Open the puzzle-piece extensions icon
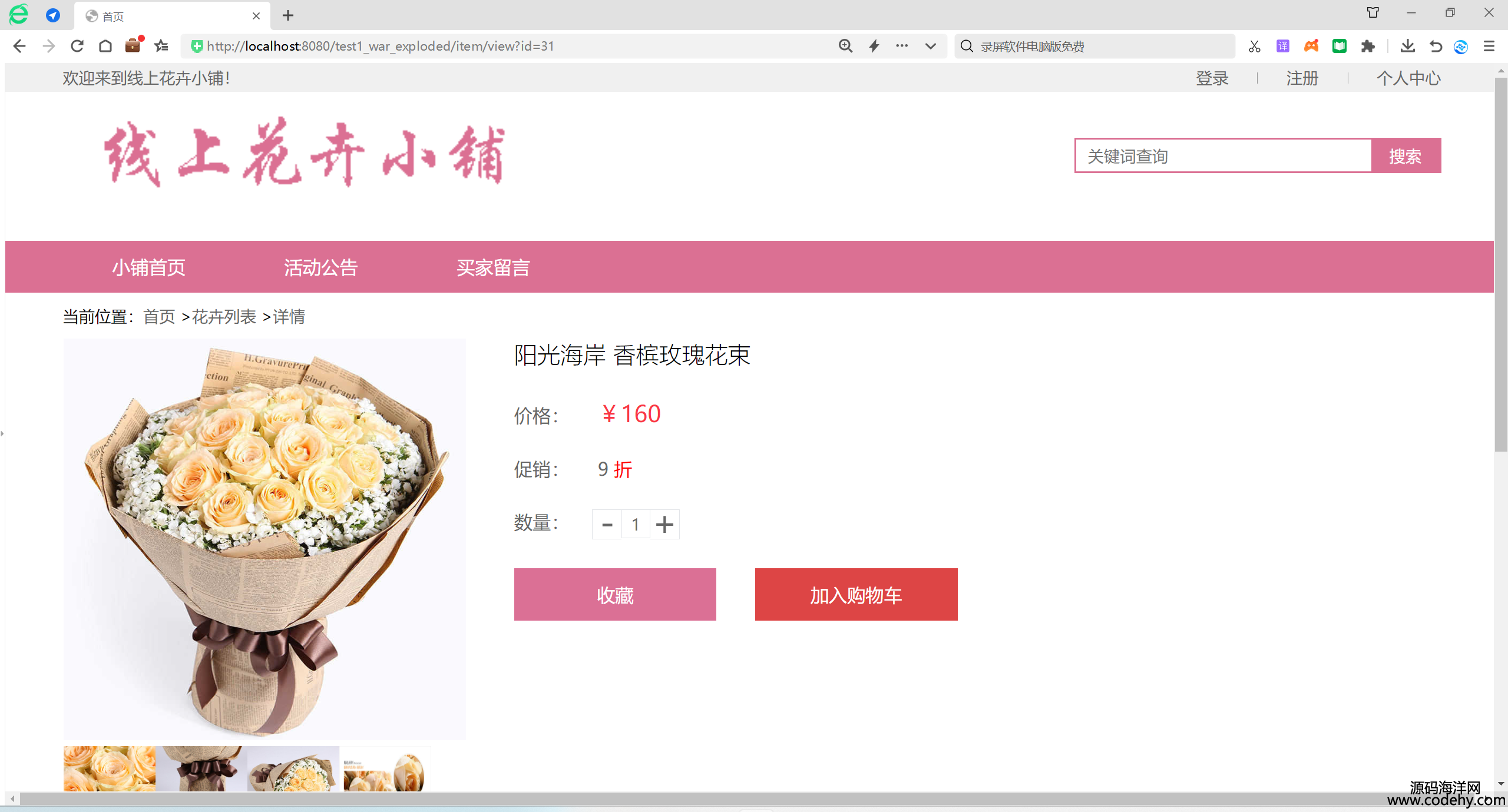The image size is (1508, 812). pos(1368,46)
